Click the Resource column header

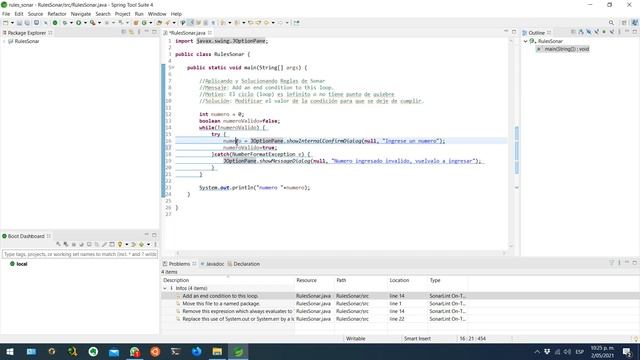[x=306, y=280]
